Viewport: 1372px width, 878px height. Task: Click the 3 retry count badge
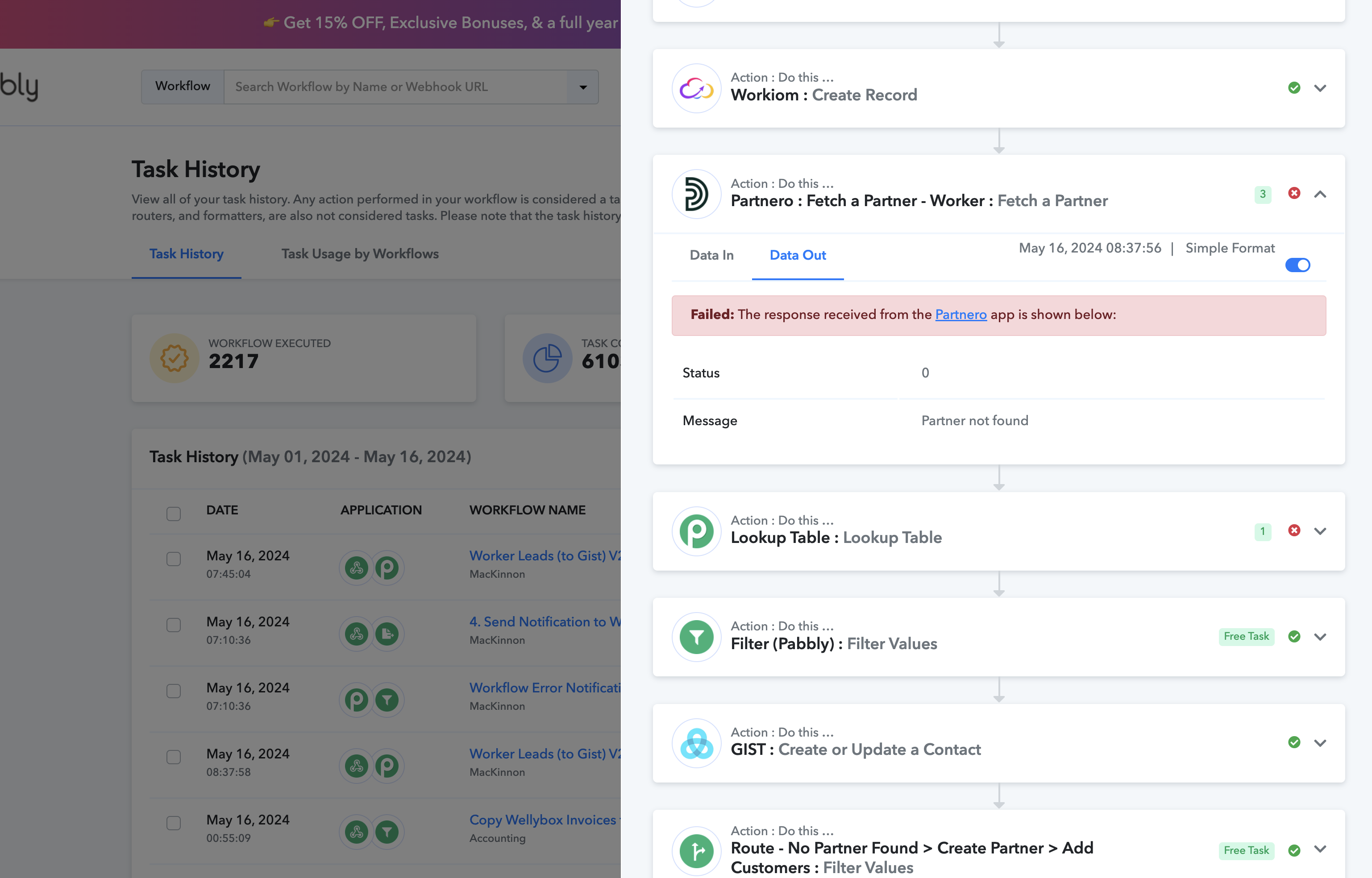click(x=1263, y=195)
